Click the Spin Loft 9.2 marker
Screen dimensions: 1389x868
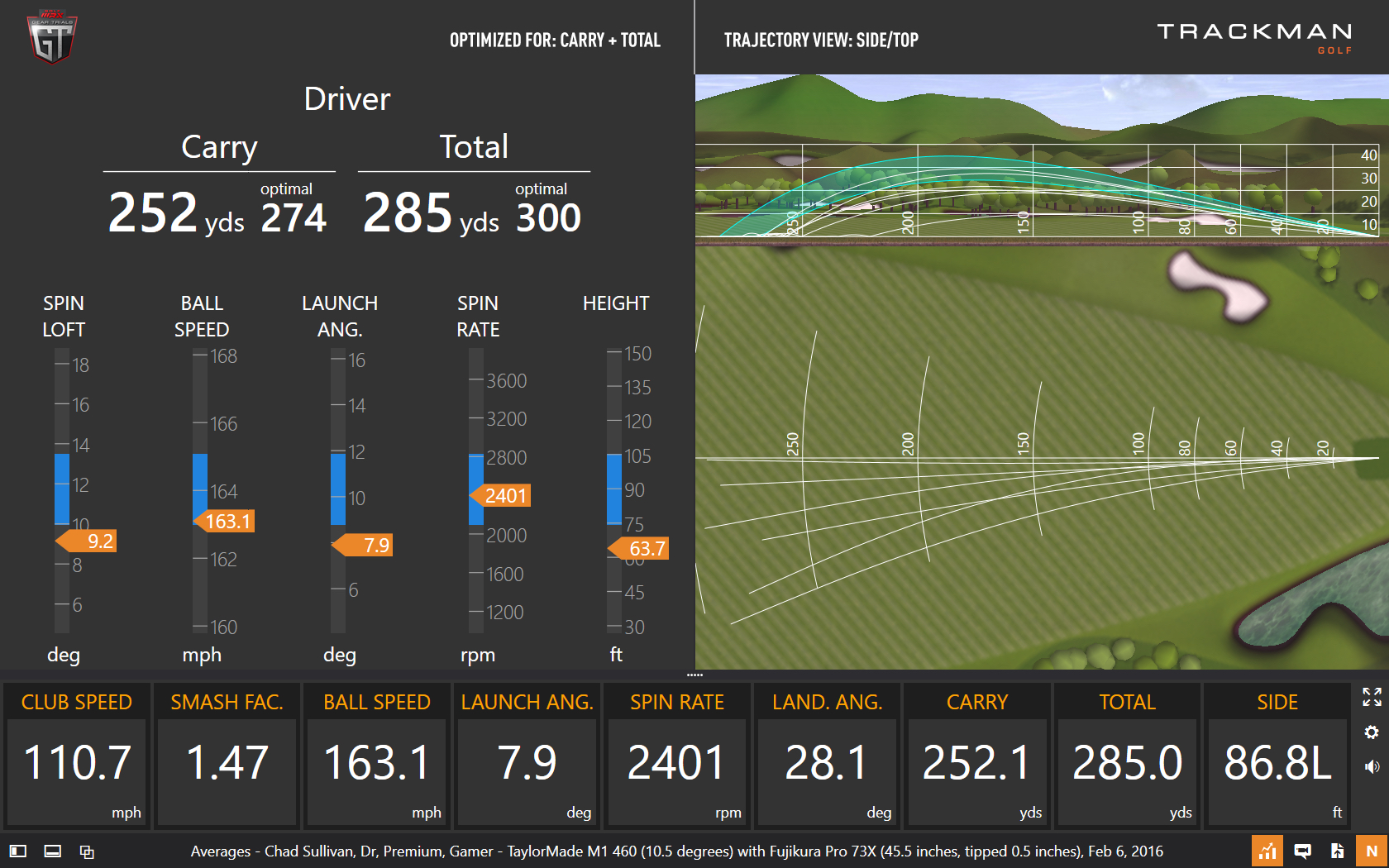coord(86,541)
